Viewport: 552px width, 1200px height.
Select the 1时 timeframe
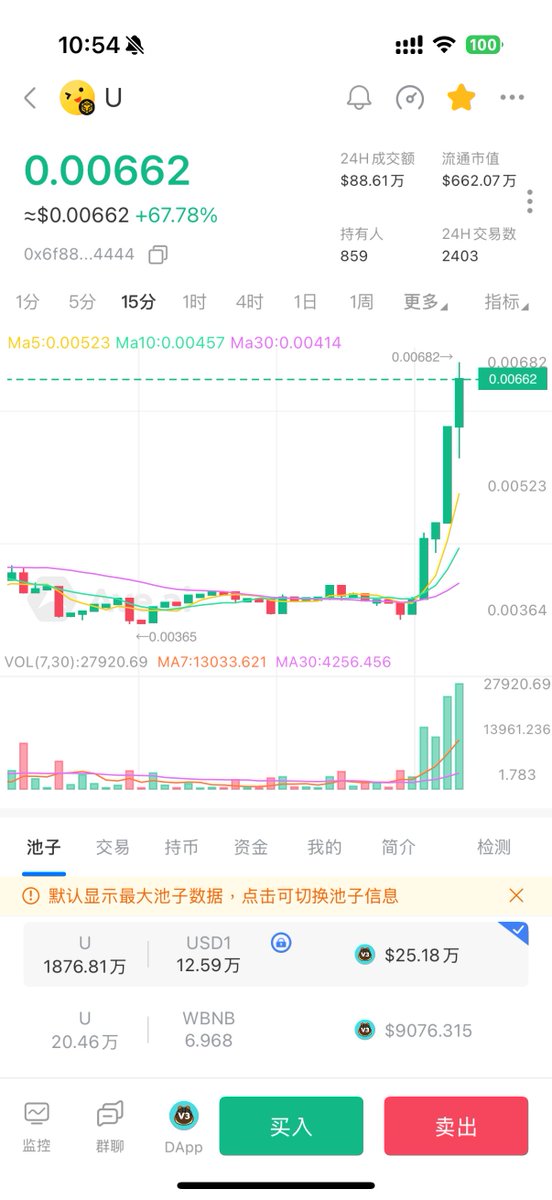[x=194, y=301]
